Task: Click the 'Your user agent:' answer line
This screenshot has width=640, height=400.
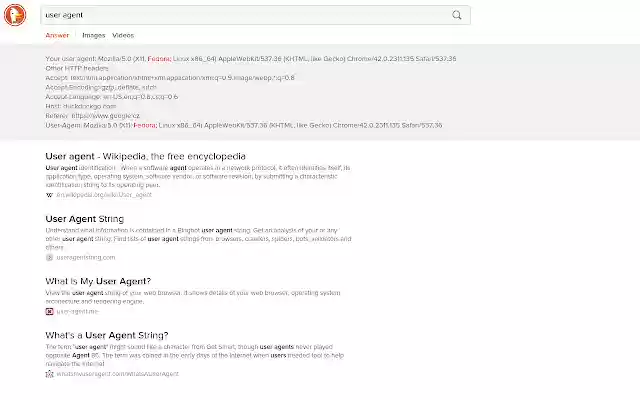Action: 251,59
